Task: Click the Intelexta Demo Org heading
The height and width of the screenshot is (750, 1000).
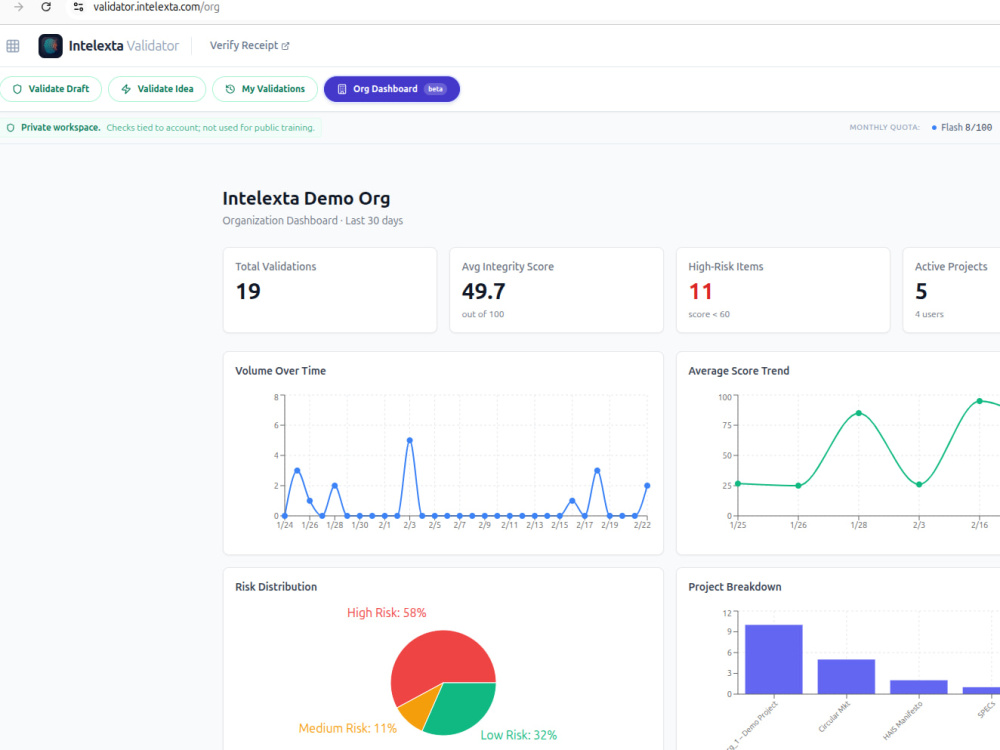Action: tap(306, 198)
